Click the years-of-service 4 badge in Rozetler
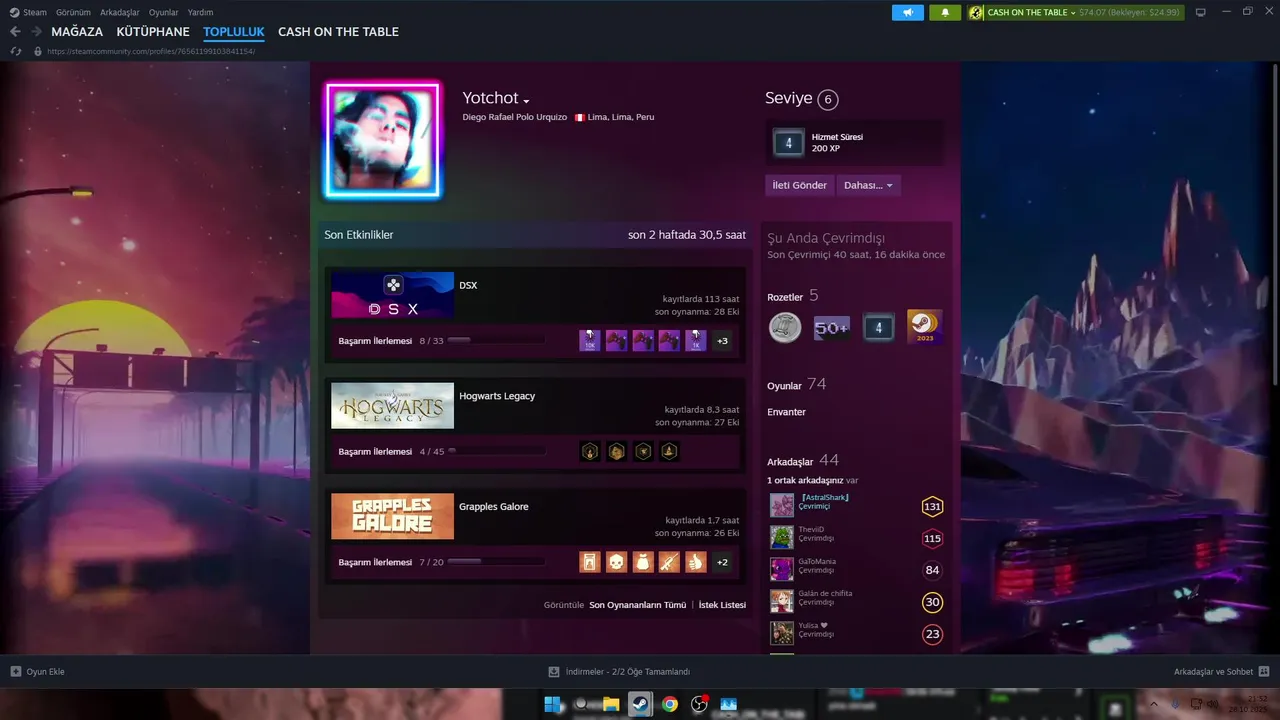The height and width of the screenshot is (720, 1280). point(879,327)
